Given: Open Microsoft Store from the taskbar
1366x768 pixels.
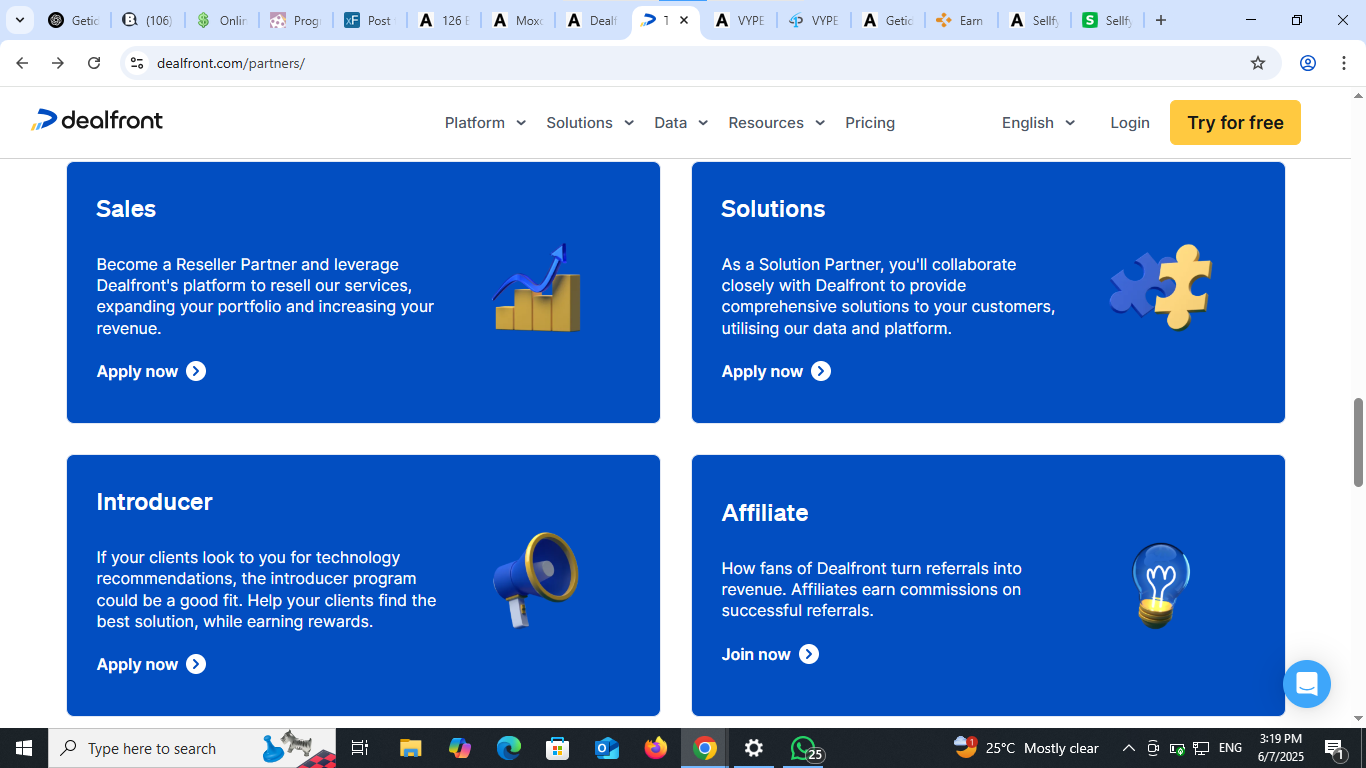Looking at the screenshot, I should (557, 748).
